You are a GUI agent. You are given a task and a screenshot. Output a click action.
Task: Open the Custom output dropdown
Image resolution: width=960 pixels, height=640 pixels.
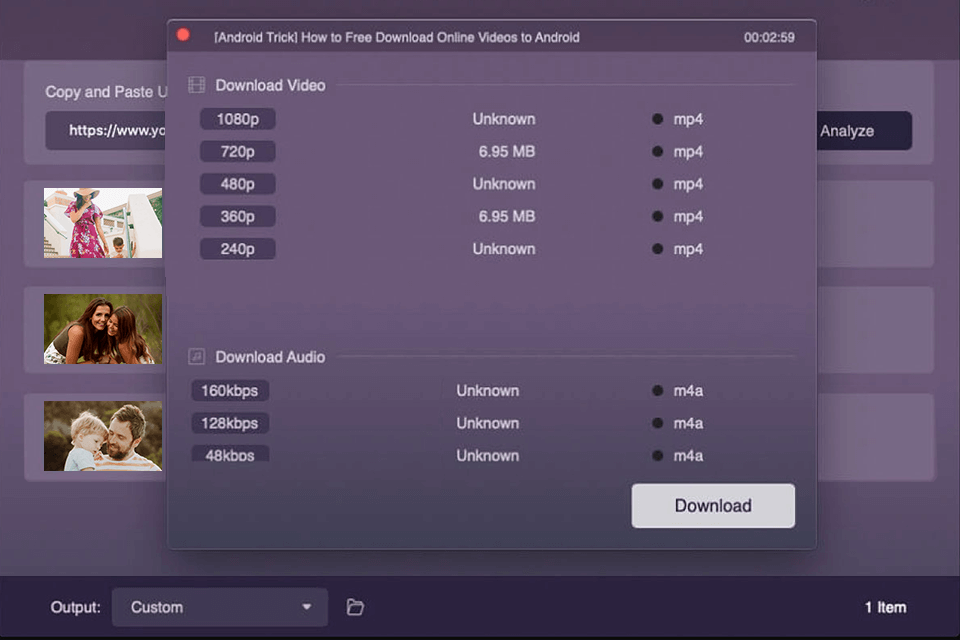(x=220, y=607)
